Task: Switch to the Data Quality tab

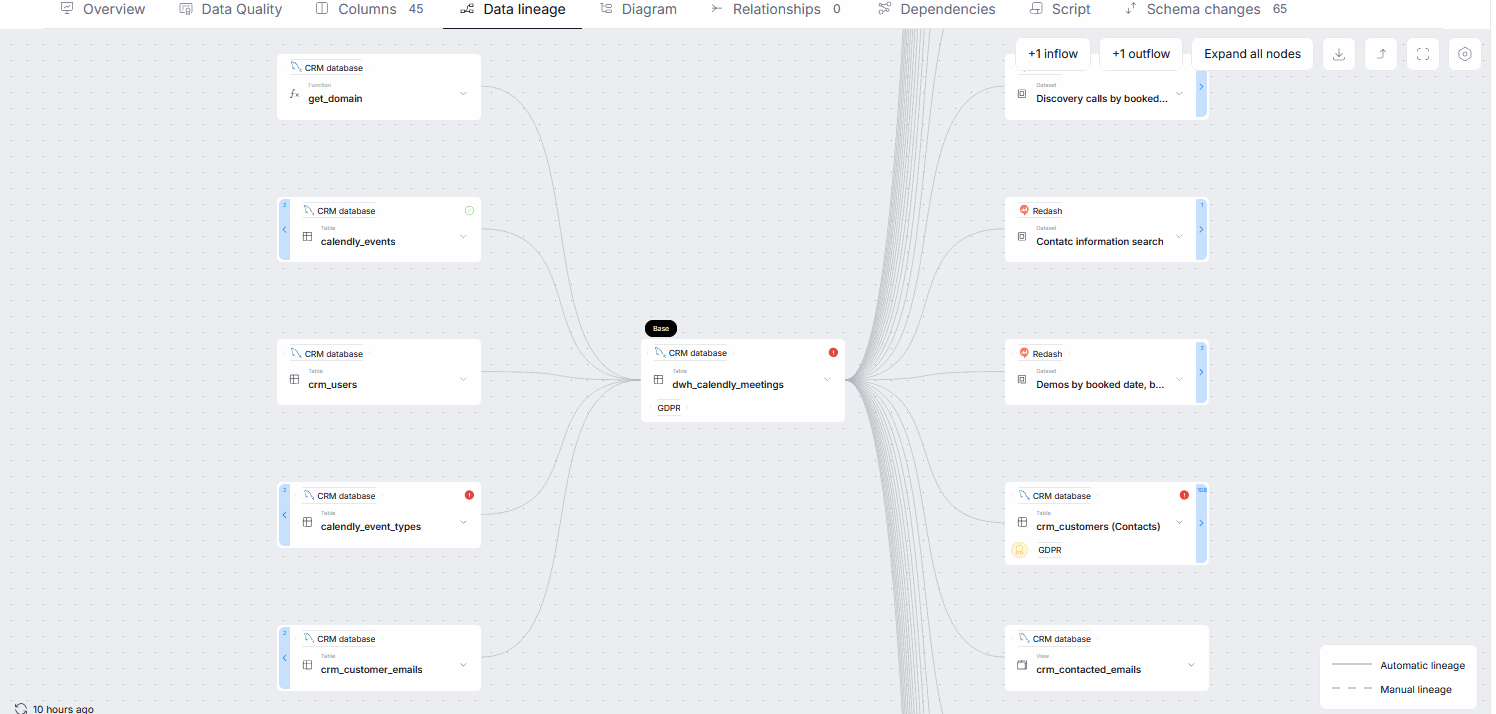Action: [x=230, y=10]
